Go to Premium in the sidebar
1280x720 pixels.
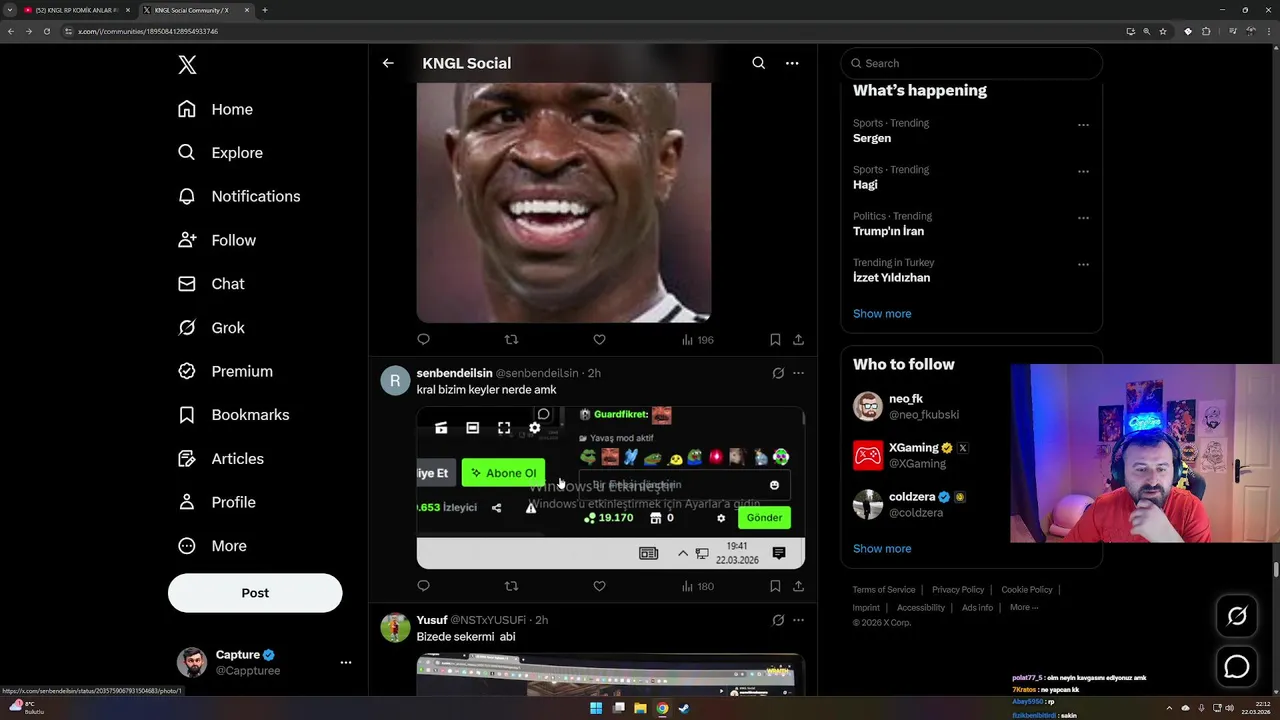225,371
